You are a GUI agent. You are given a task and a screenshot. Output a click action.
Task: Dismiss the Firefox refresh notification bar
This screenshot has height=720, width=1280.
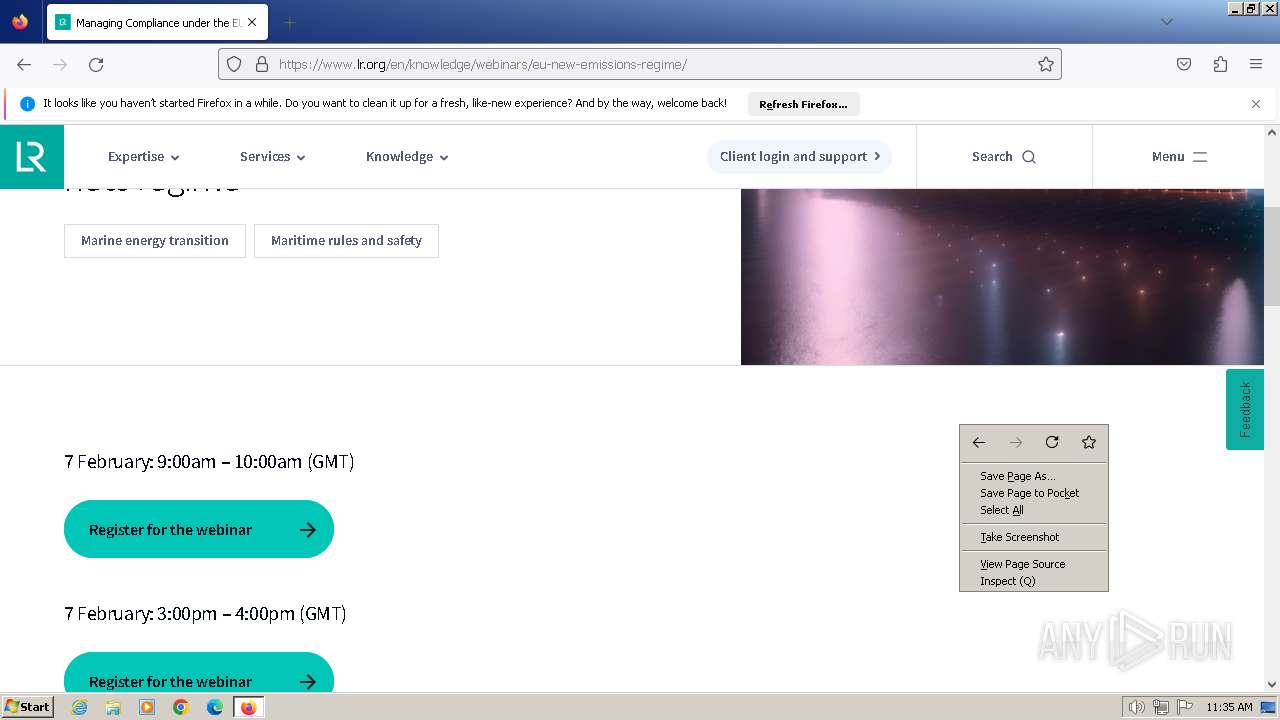[1256, 104]
